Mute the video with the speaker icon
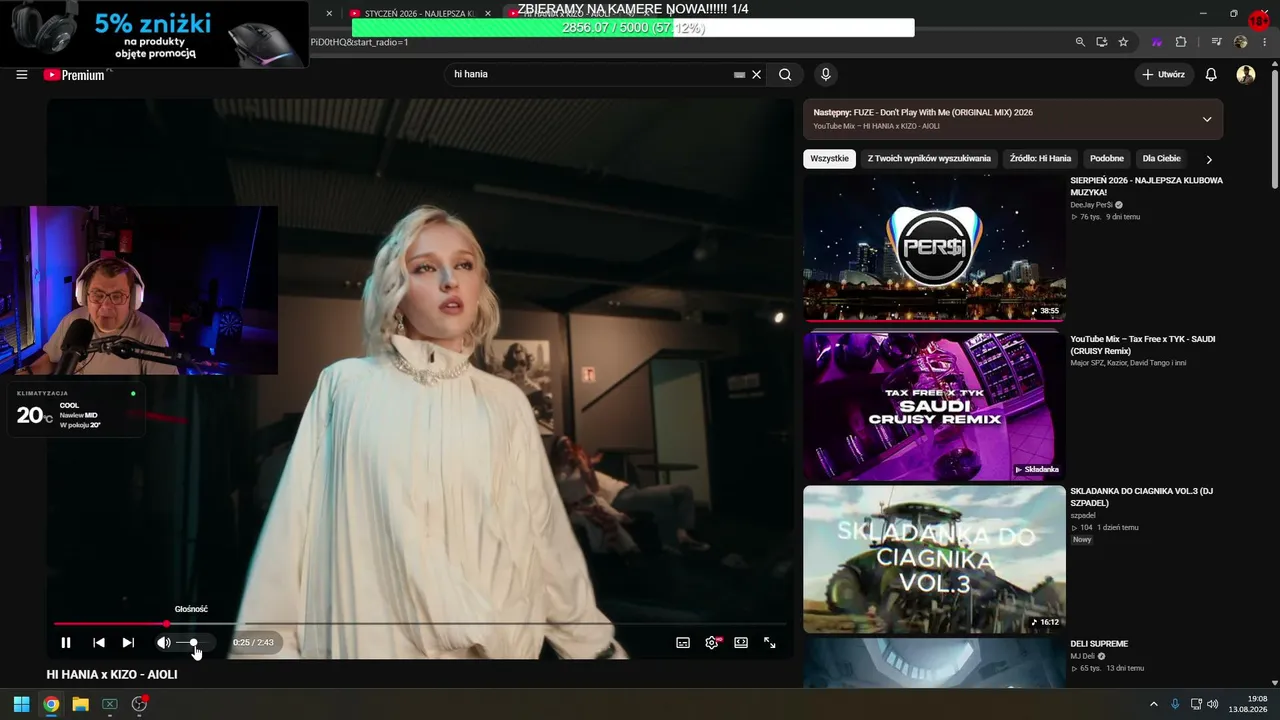The width and height of the screenshot is (1280, 720). (x=164, y=643)
